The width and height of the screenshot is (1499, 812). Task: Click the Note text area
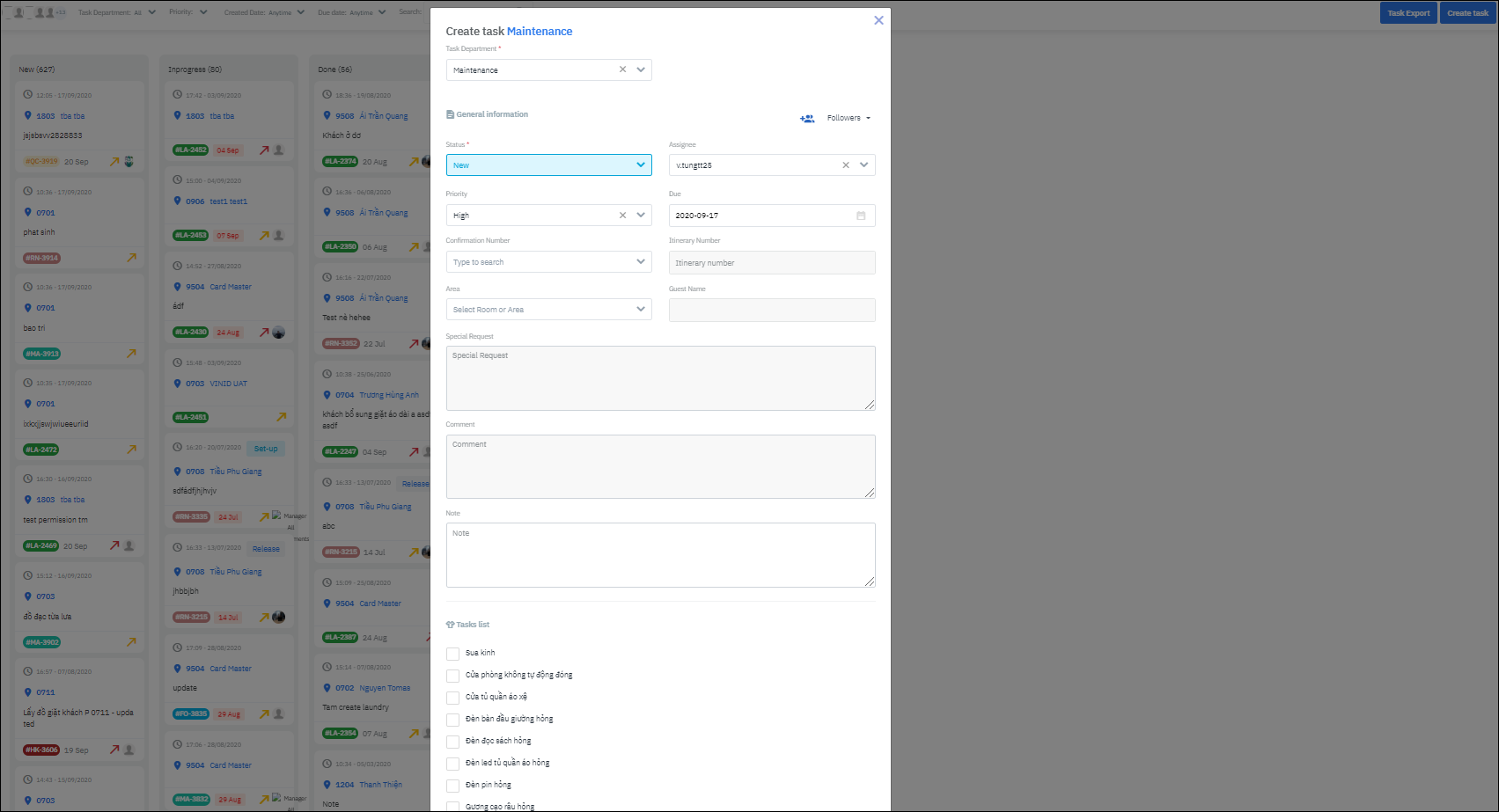tap(660, 555)
